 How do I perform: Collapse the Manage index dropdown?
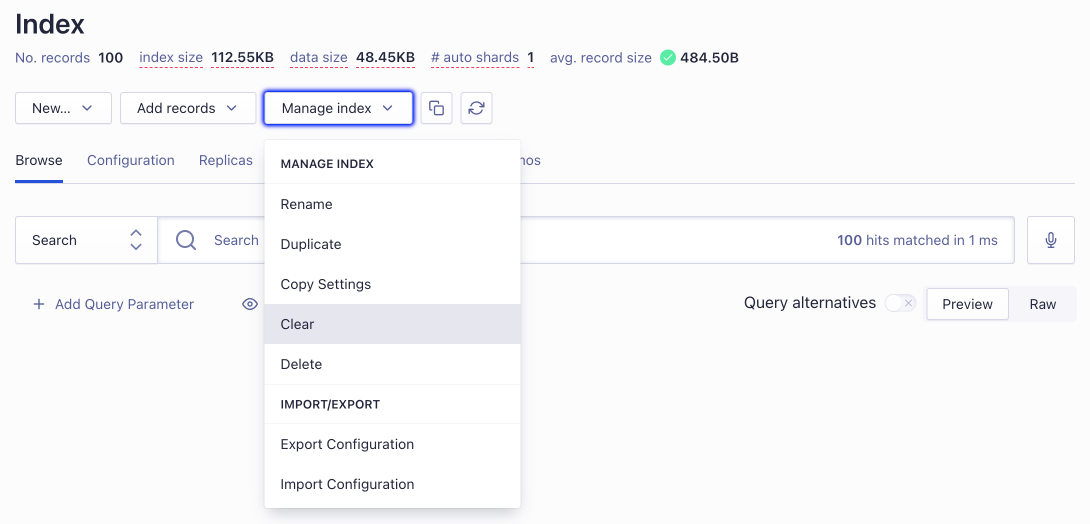pos(339,108)
